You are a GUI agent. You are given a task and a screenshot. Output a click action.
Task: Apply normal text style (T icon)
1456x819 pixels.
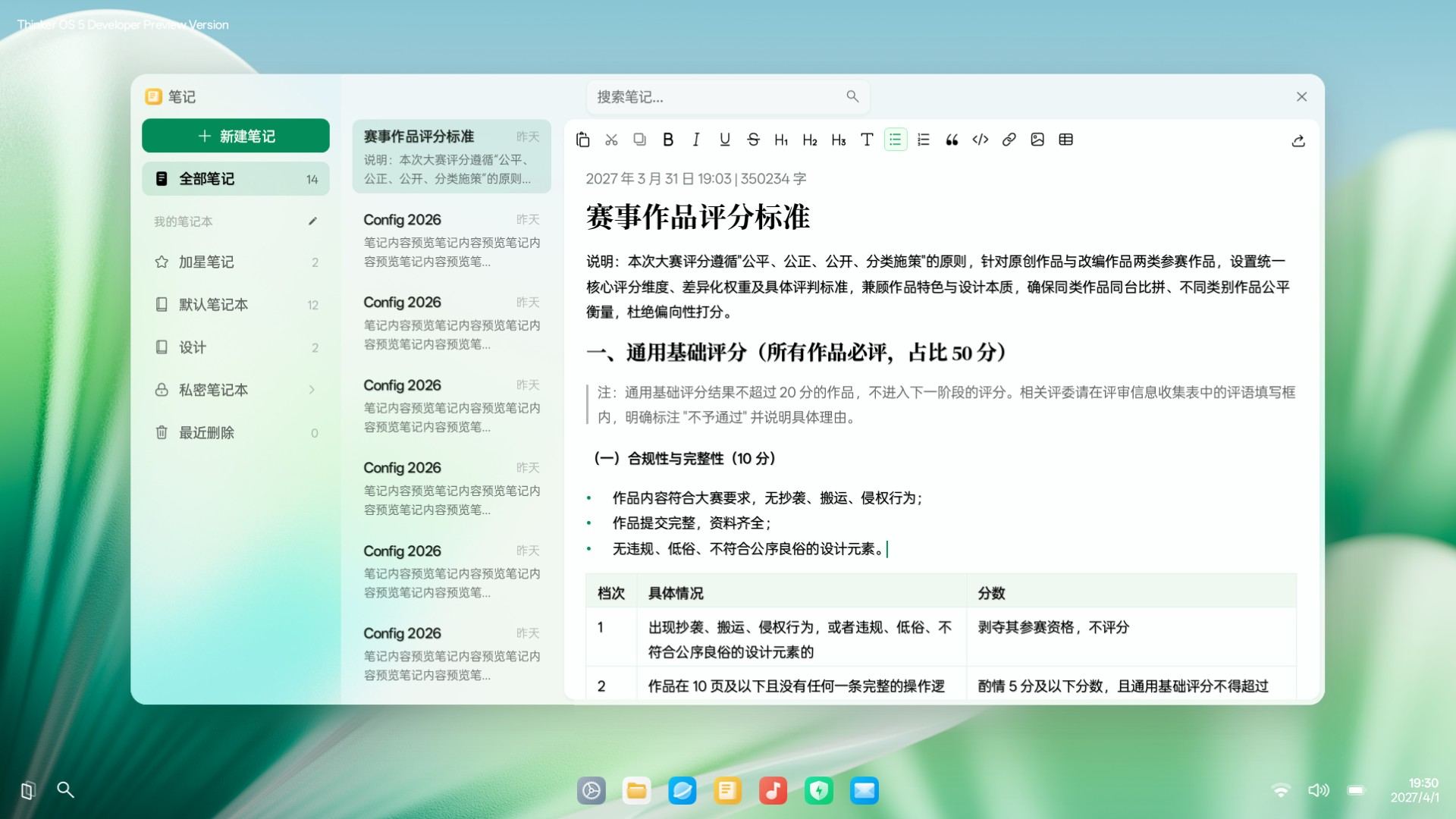point(867,140)
